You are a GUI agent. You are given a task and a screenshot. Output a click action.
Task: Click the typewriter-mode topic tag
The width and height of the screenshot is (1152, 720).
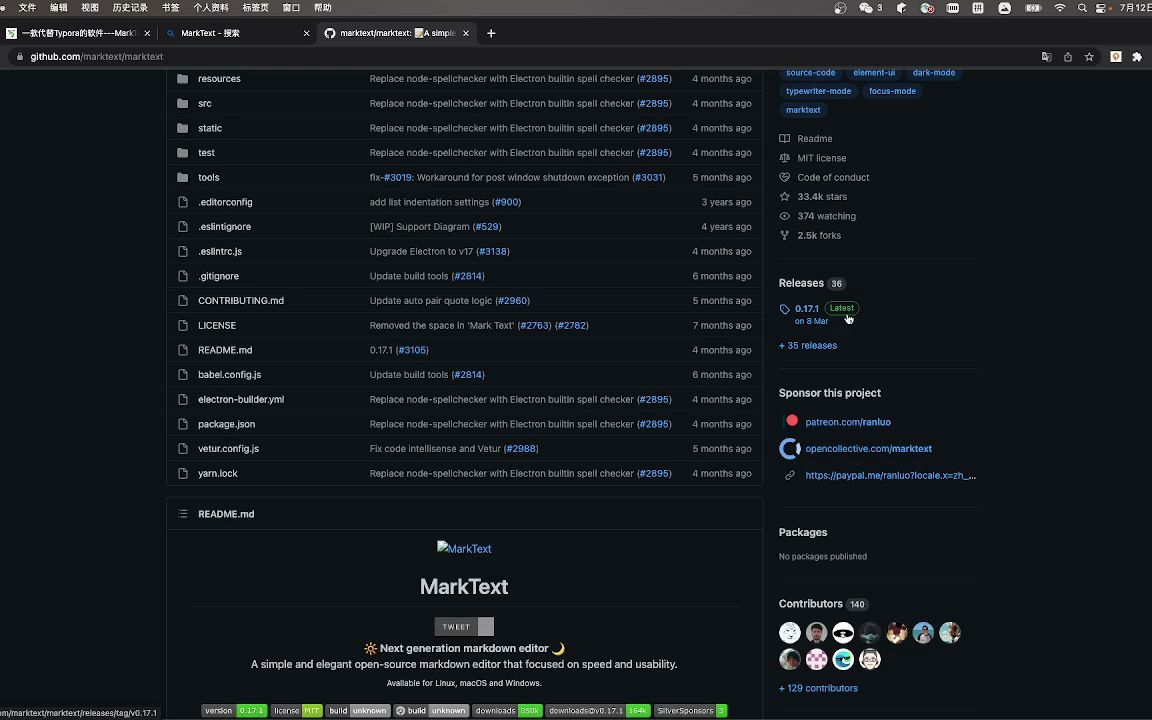[818, 91]
